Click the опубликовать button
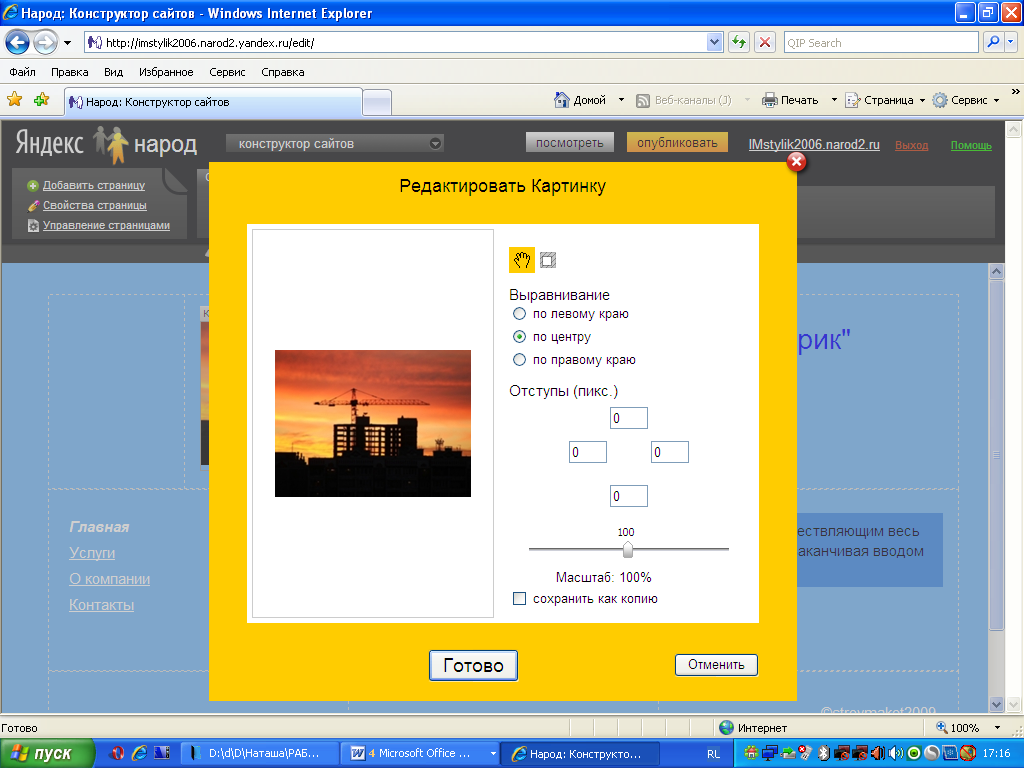This screenshot has height=768, width=1024. (677, 142)
